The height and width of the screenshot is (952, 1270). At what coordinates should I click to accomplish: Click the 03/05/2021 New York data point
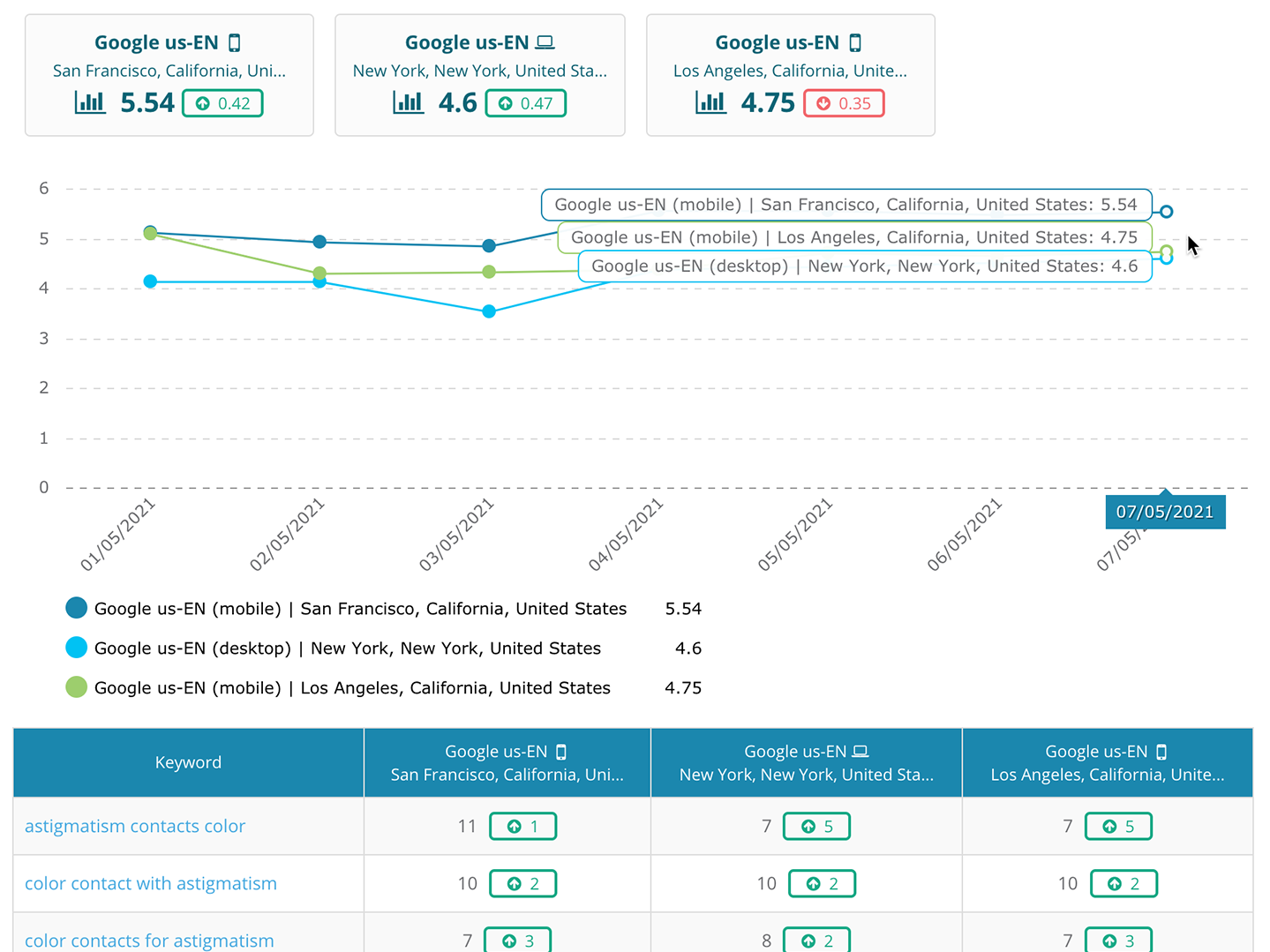click(x=489, y=311)
